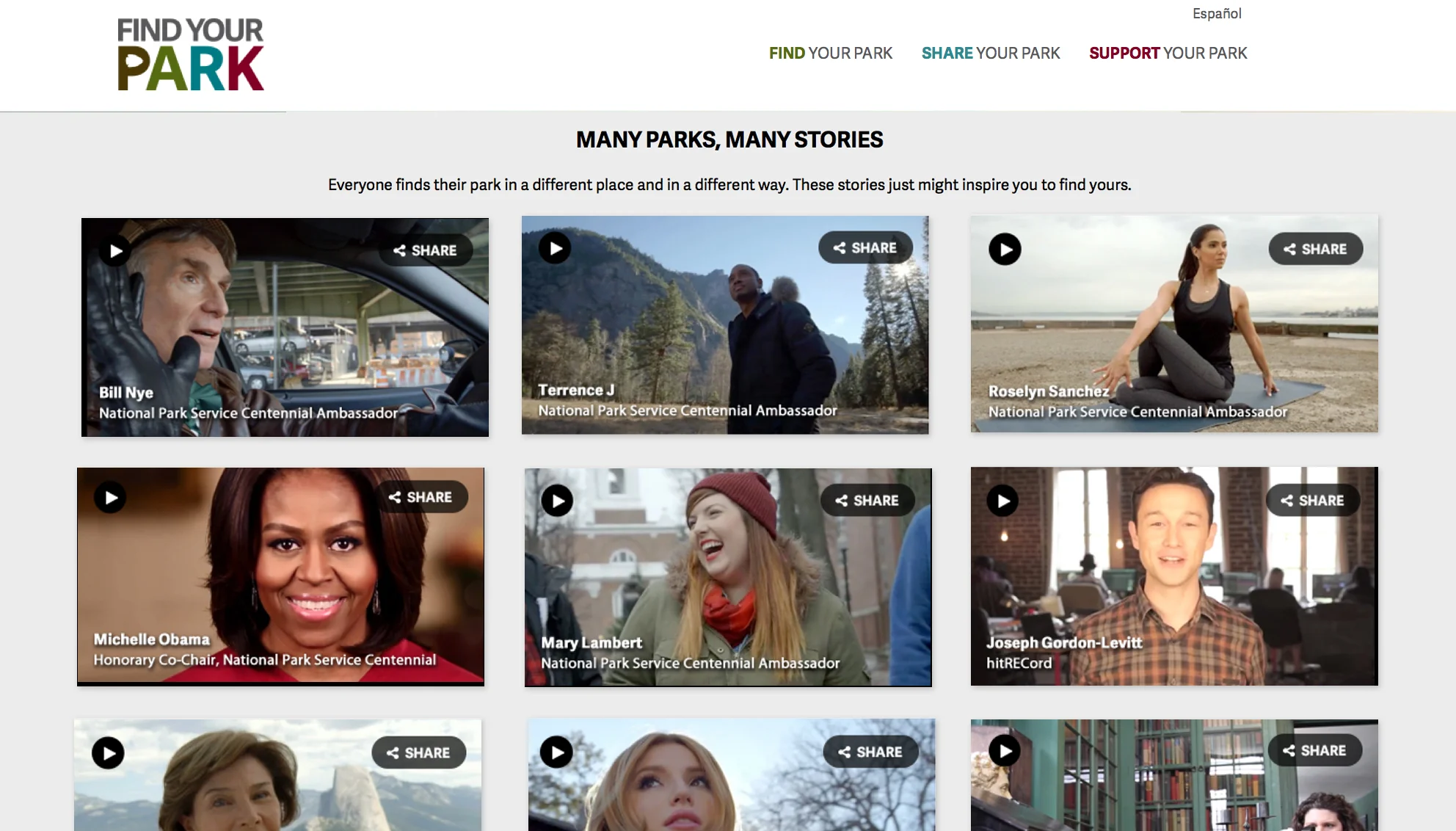Share the Mary Lambert story
This screenshot has width=1456, height=831.
tap(867, 500)
